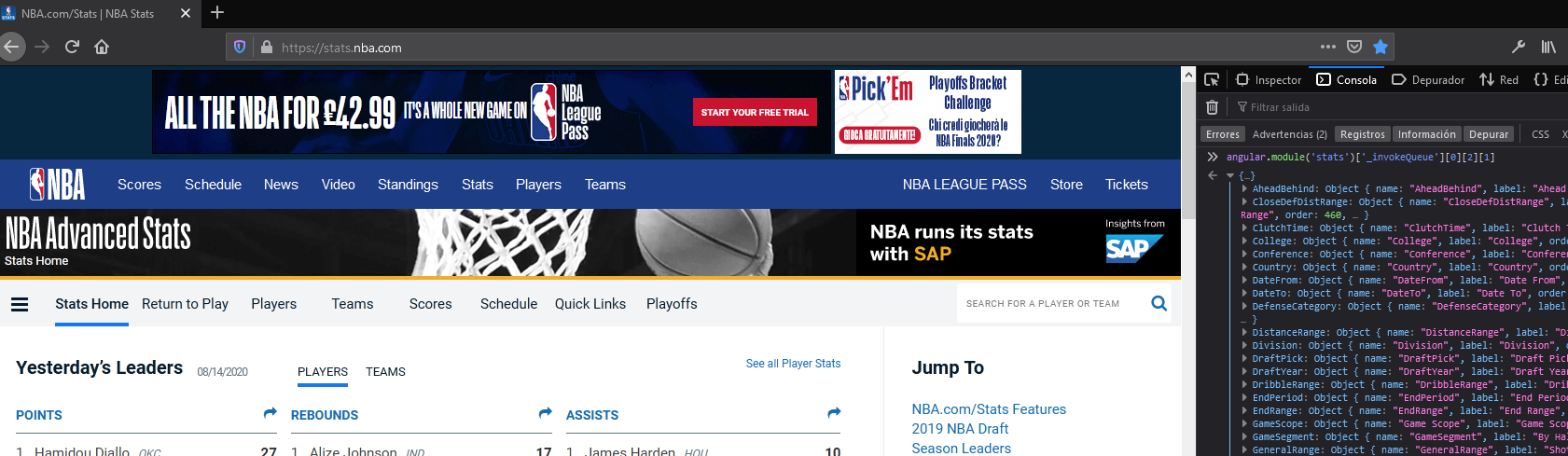Open NBA.com/Stats Features link
The width and height of the screenshot is (1568, 456).
(x=989, y=409)
